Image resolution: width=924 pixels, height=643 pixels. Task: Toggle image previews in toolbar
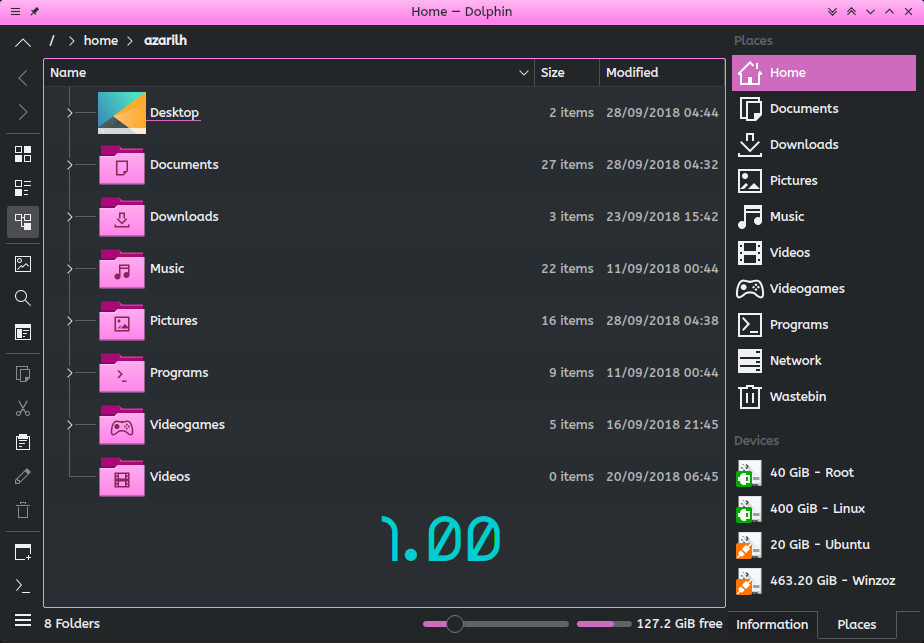(x=23, y=263)
